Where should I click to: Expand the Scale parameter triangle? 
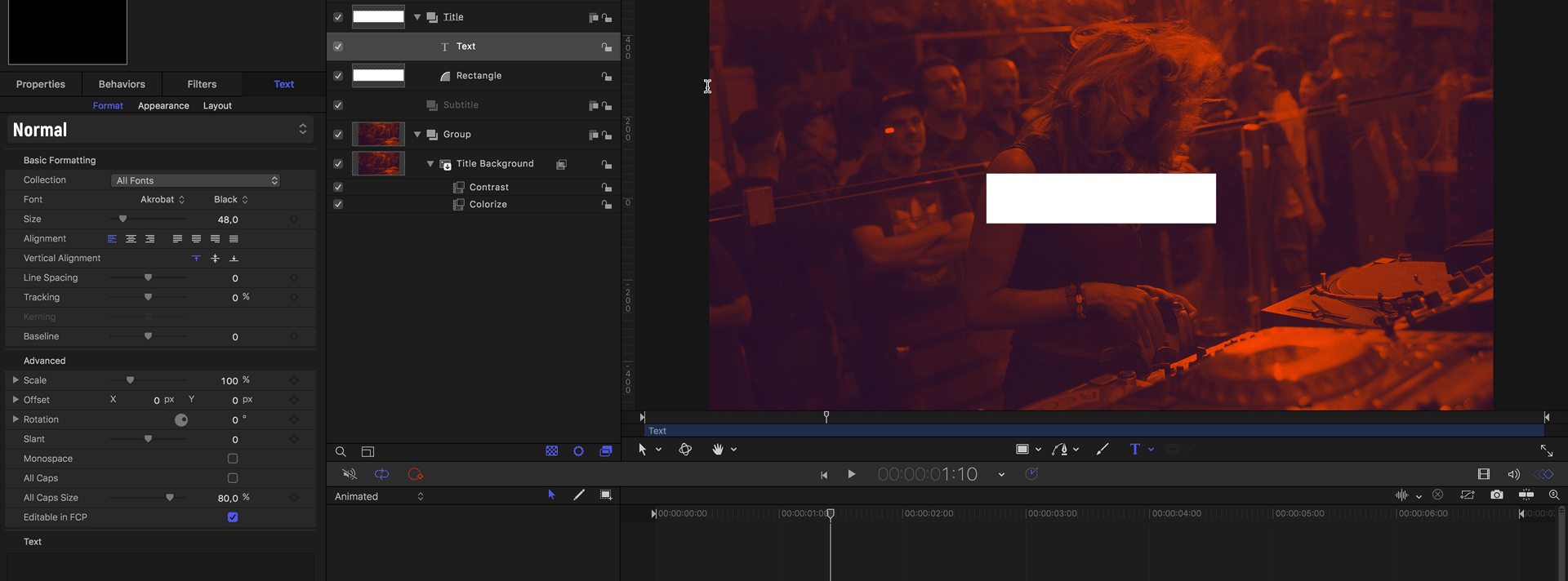(16, 380)
